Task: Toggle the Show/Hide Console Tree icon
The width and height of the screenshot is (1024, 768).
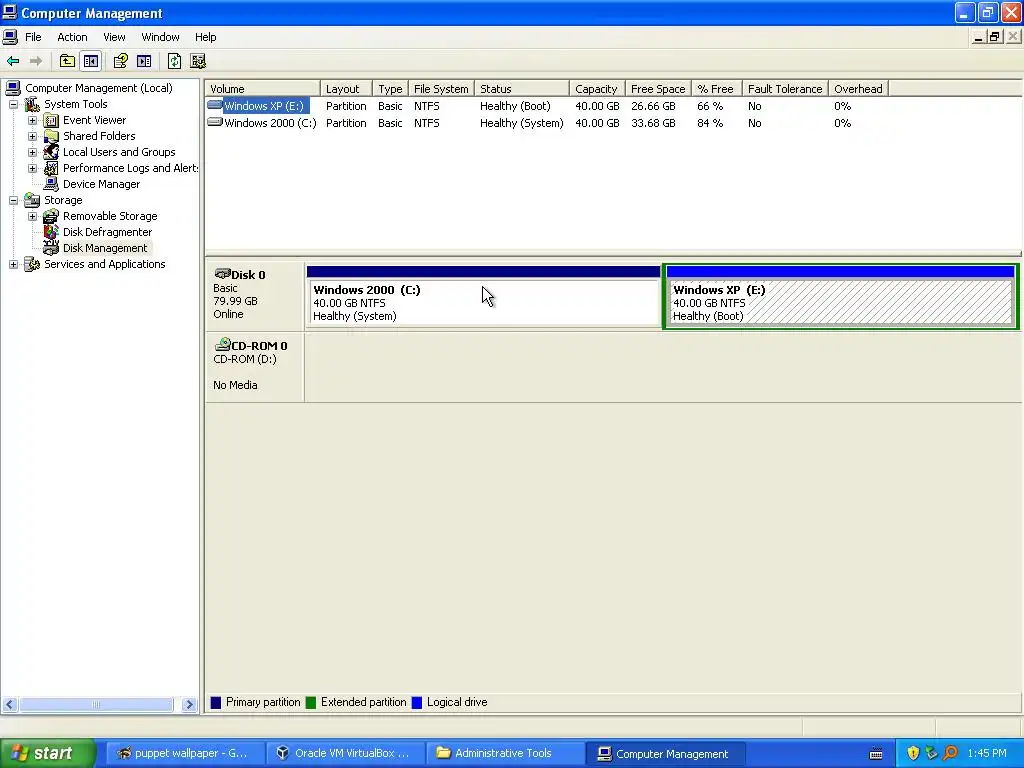Action: [x=91, y=61]
